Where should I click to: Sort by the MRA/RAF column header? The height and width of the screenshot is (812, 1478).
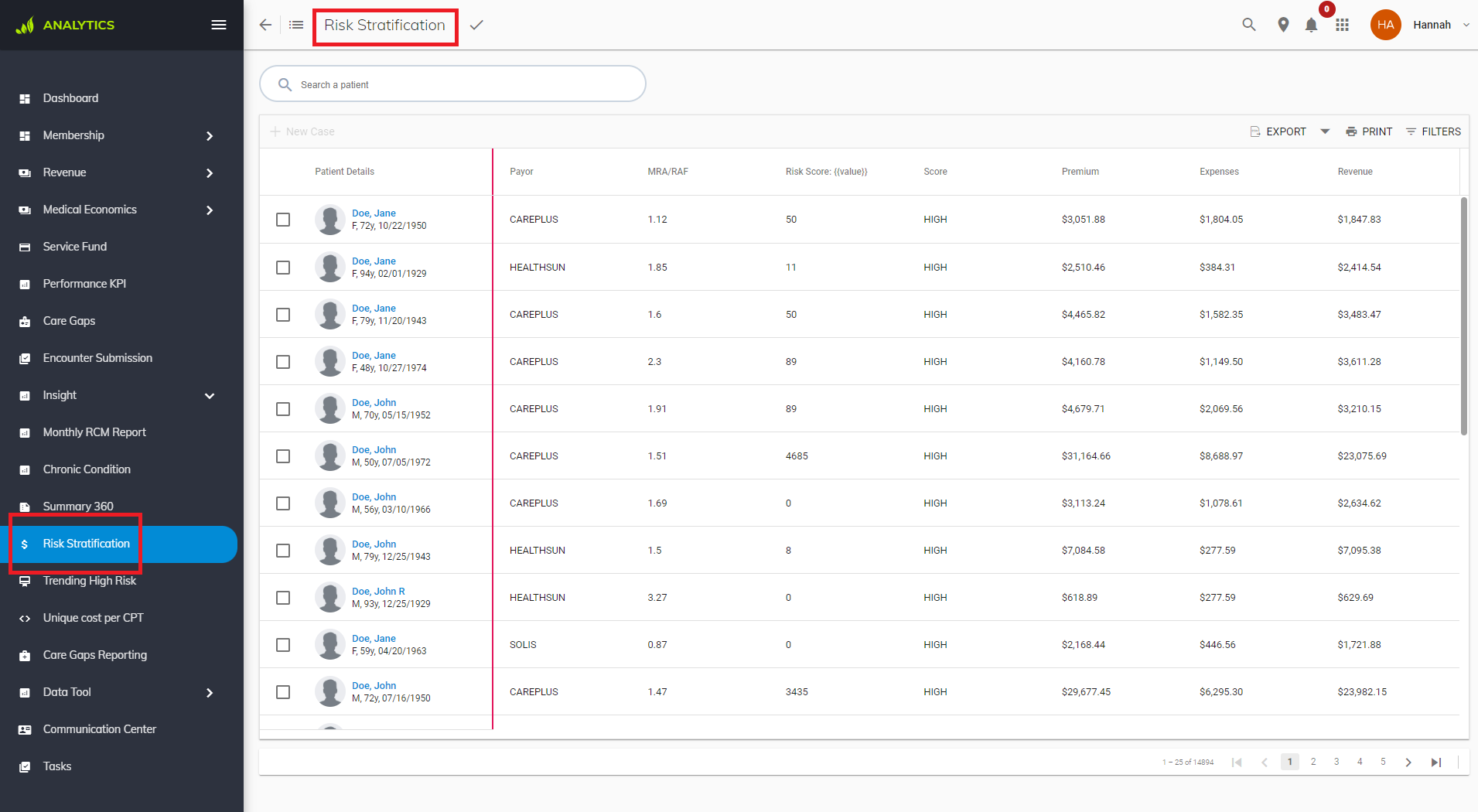[x=667, y=172]
